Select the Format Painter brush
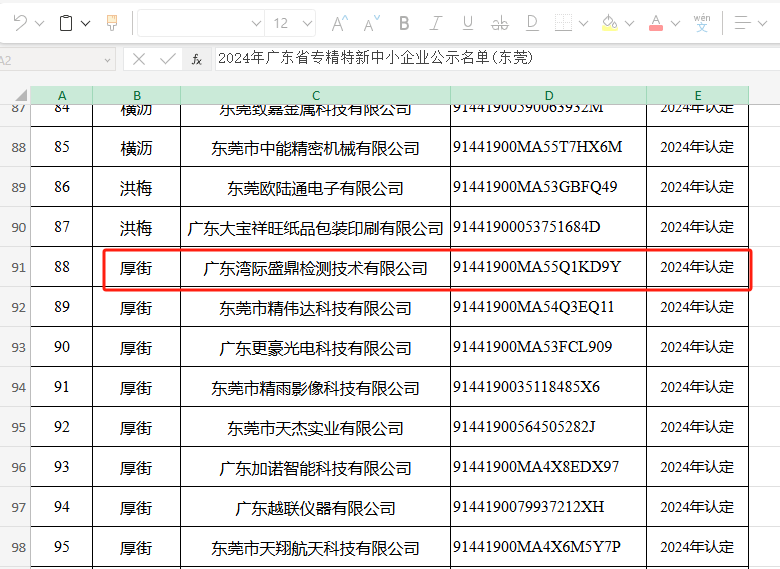780x569 pixels. [111, 23]
